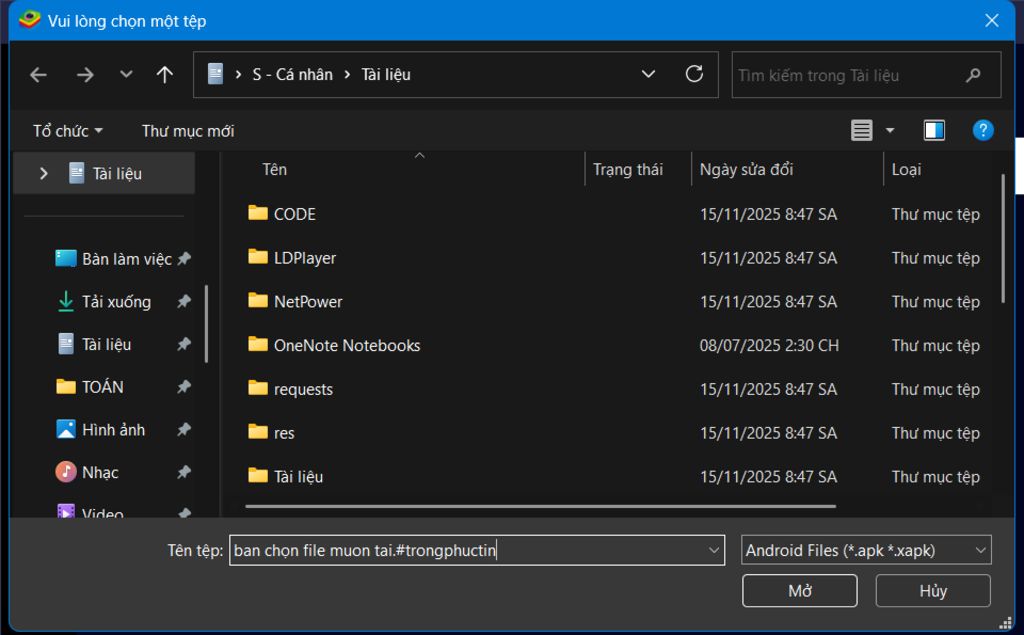Select the 'Tài liệu' folder in the file list
Screen dimensions: 1024x635
click(x=298, y=477)
